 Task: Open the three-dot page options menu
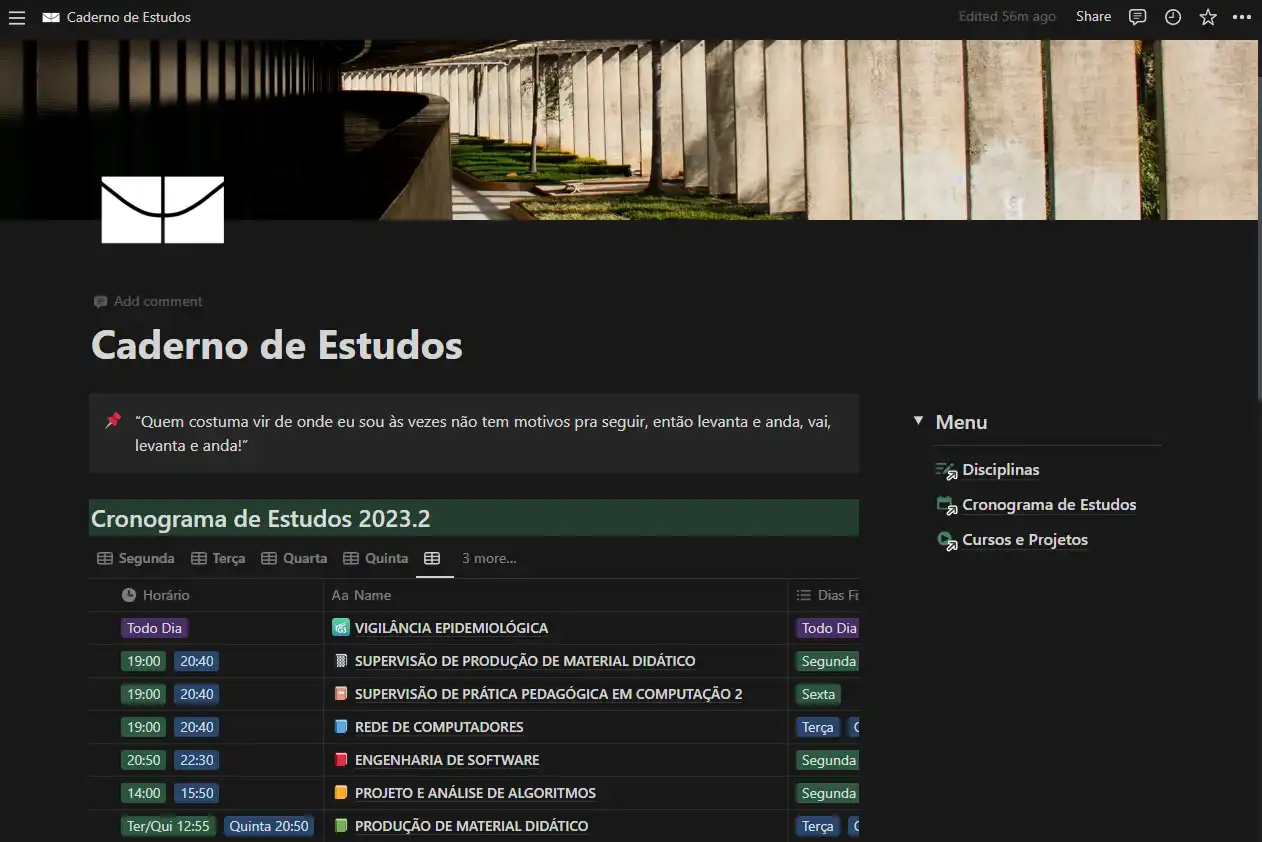point(1242,17)
